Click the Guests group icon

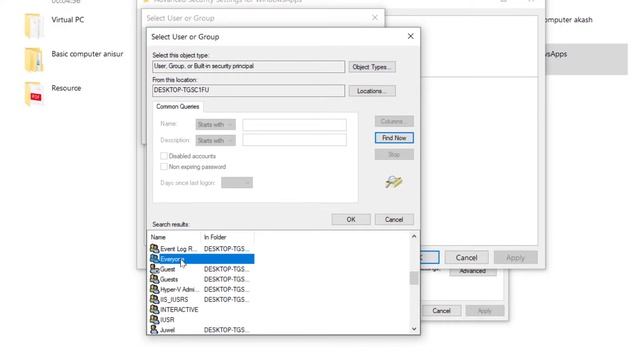point(154,279)
